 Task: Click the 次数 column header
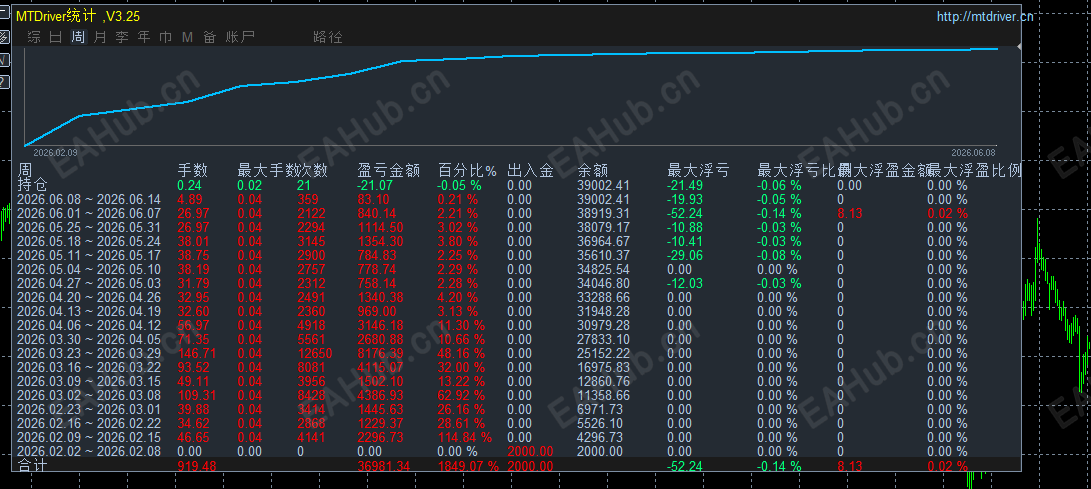click(x=312, y=170)
